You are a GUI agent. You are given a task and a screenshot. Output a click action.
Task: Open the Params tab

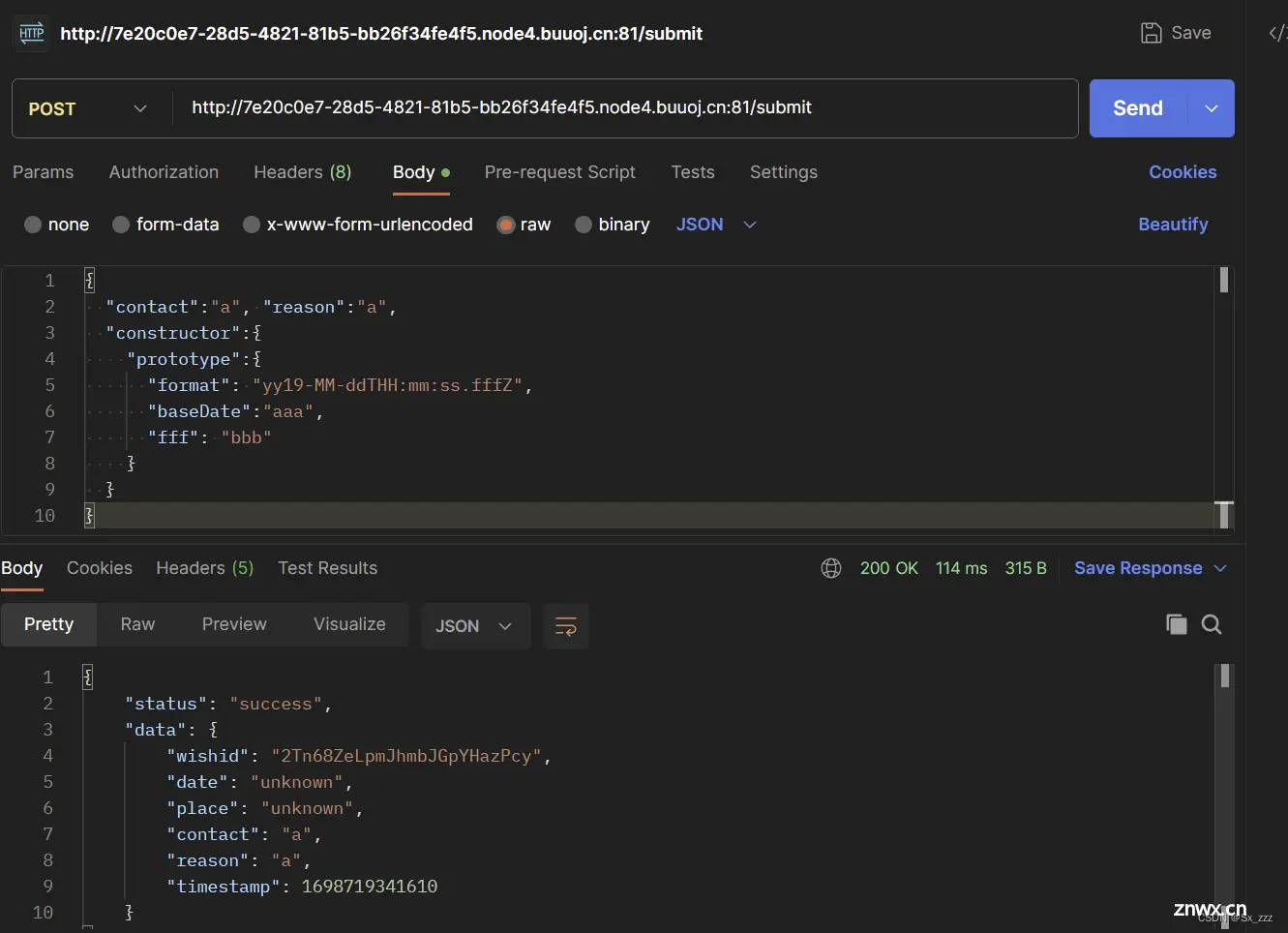point(43,172)
